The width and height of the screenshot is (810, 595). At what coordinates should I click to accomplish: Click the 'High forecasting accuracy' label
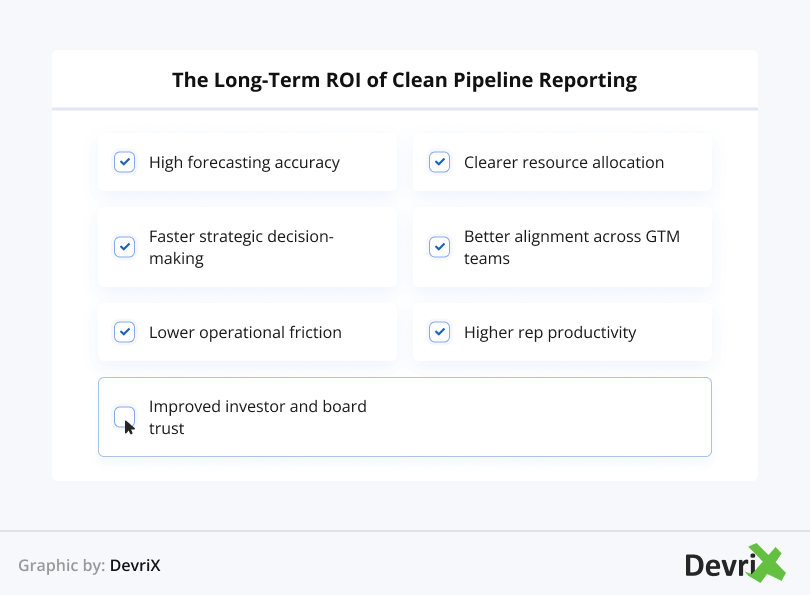coord(244,163)
